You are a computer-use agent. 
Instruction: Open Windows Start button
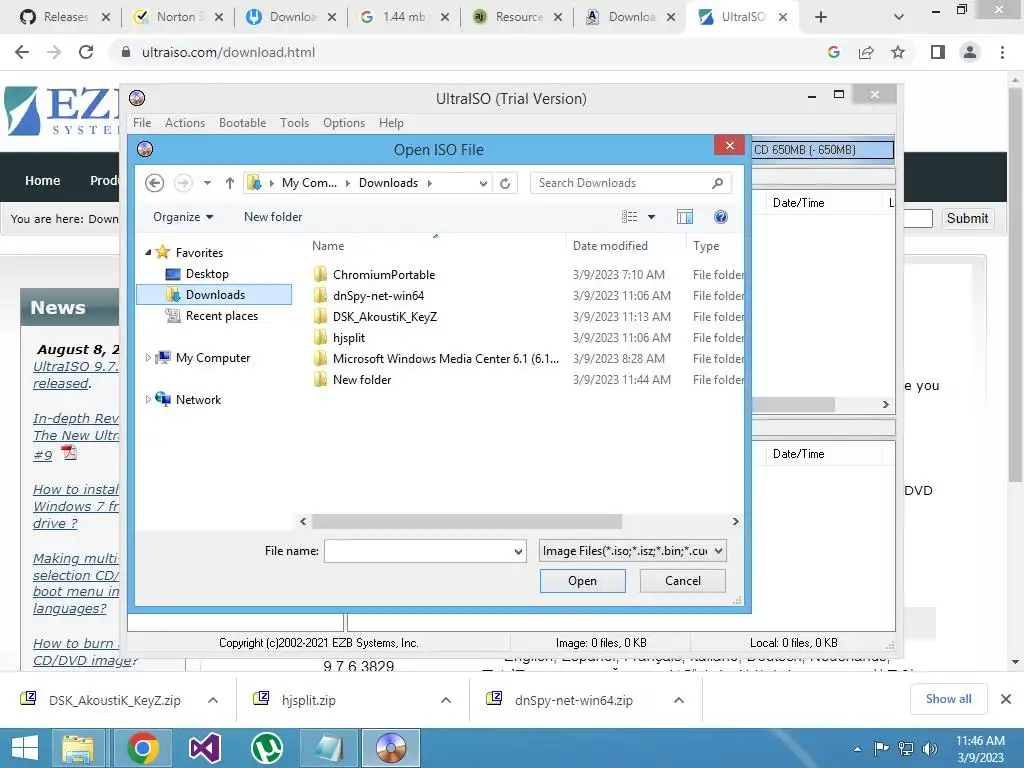(25, 748)
